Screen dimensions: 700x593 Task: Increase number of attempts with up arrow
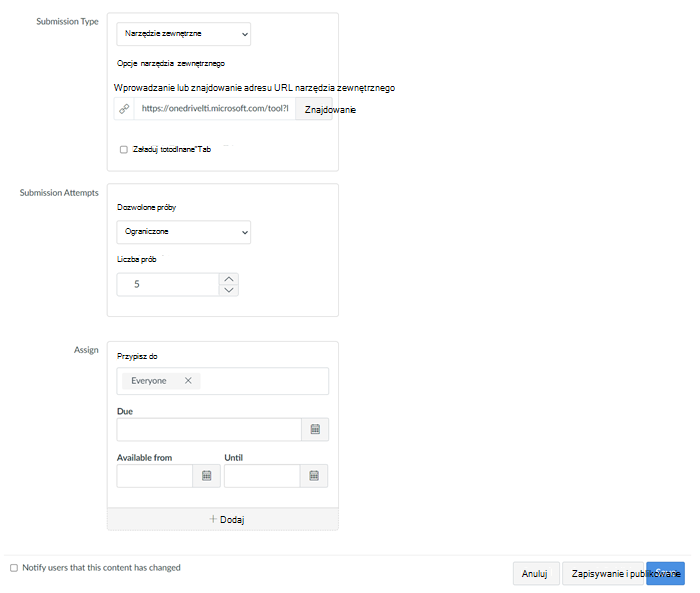229,279
